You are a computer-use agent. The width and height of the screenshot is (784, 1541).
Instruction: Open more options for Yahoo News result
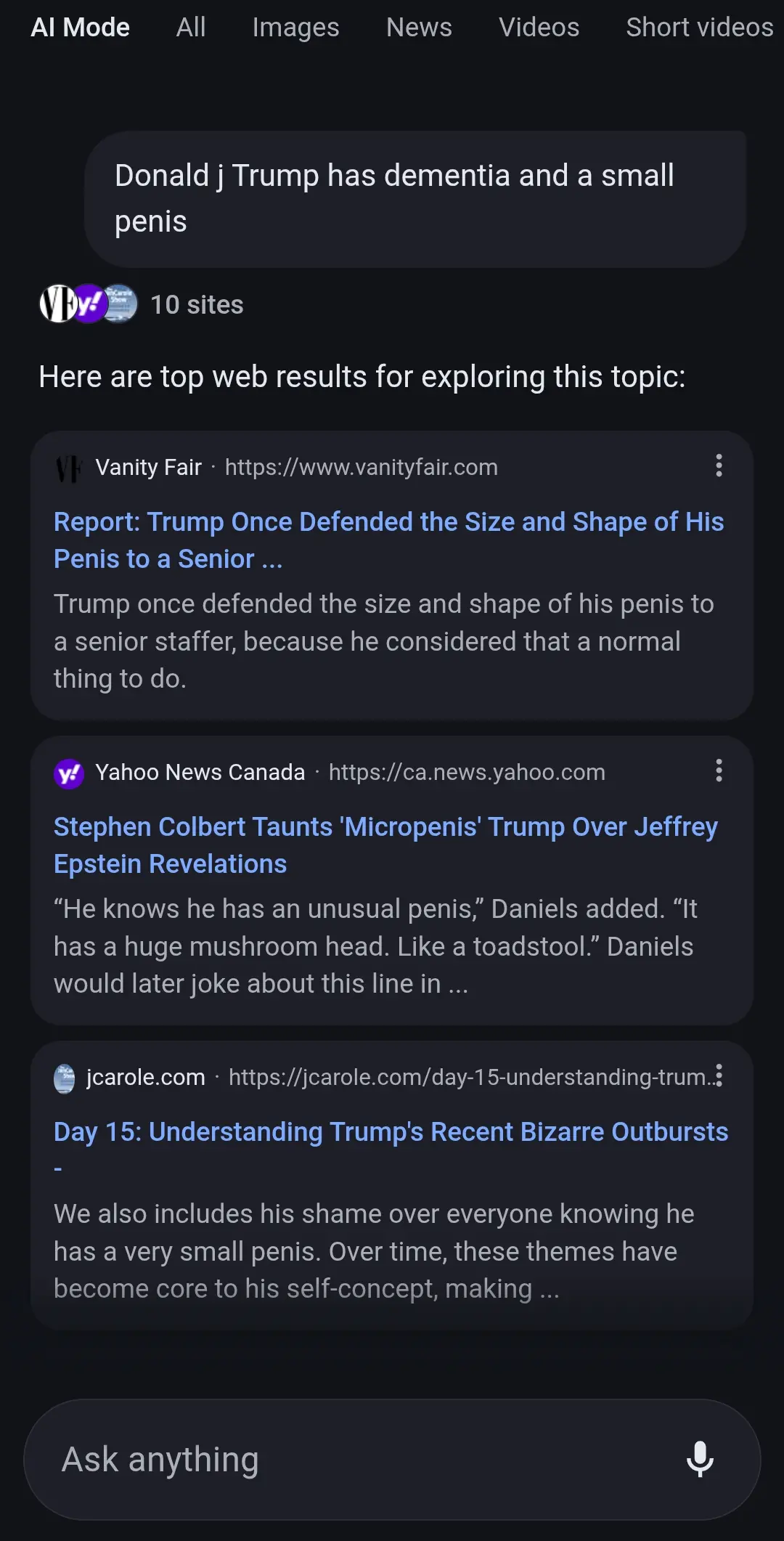[x=719, y=770]
